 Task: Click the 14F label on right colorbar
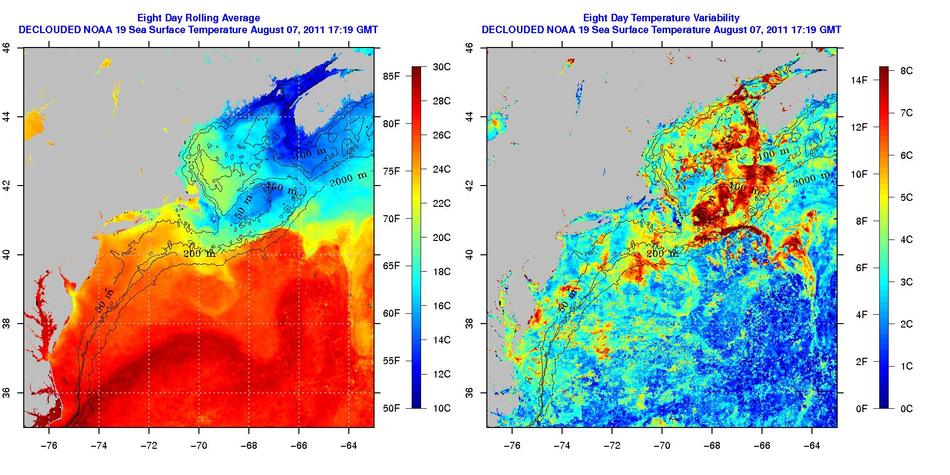859,80
